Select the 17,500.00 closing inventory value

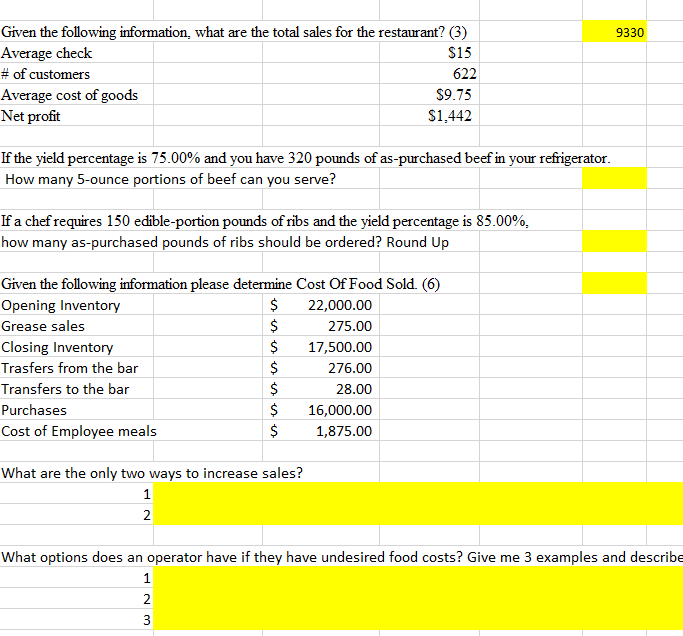click(340, 347)
